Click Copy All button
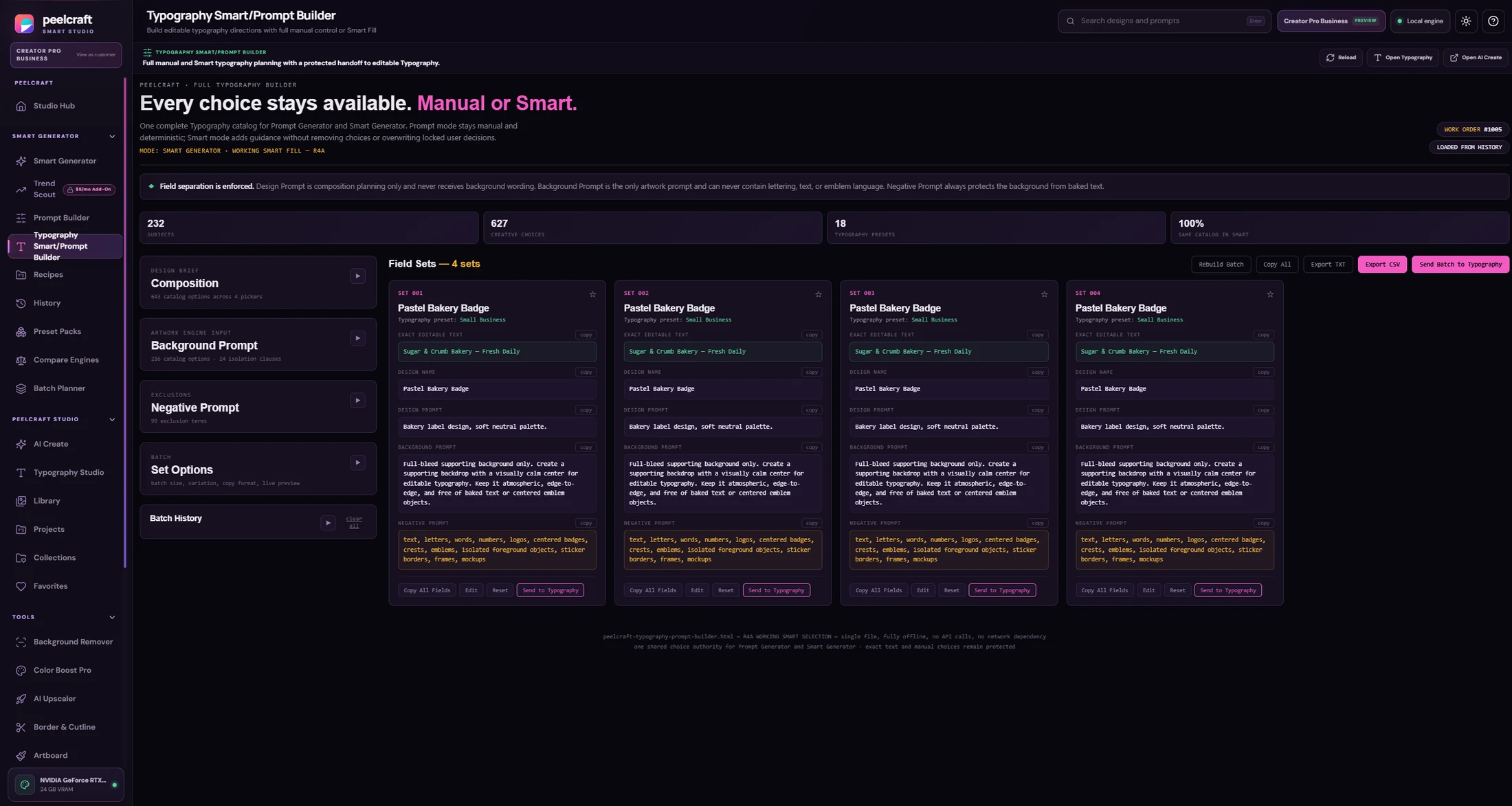The width and height of the screenshot is (1512, 806). (x=1277, y=265)
